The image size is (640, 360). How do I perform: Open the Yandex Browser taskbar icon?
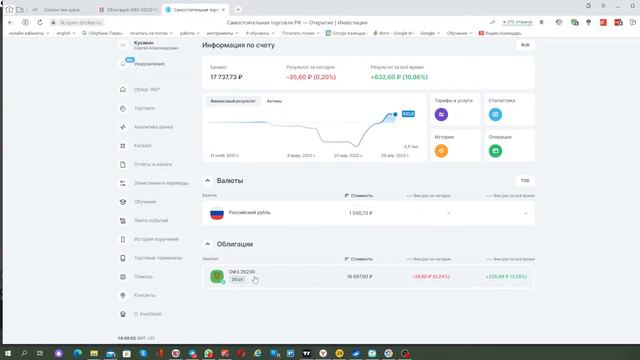coord(323,353)
